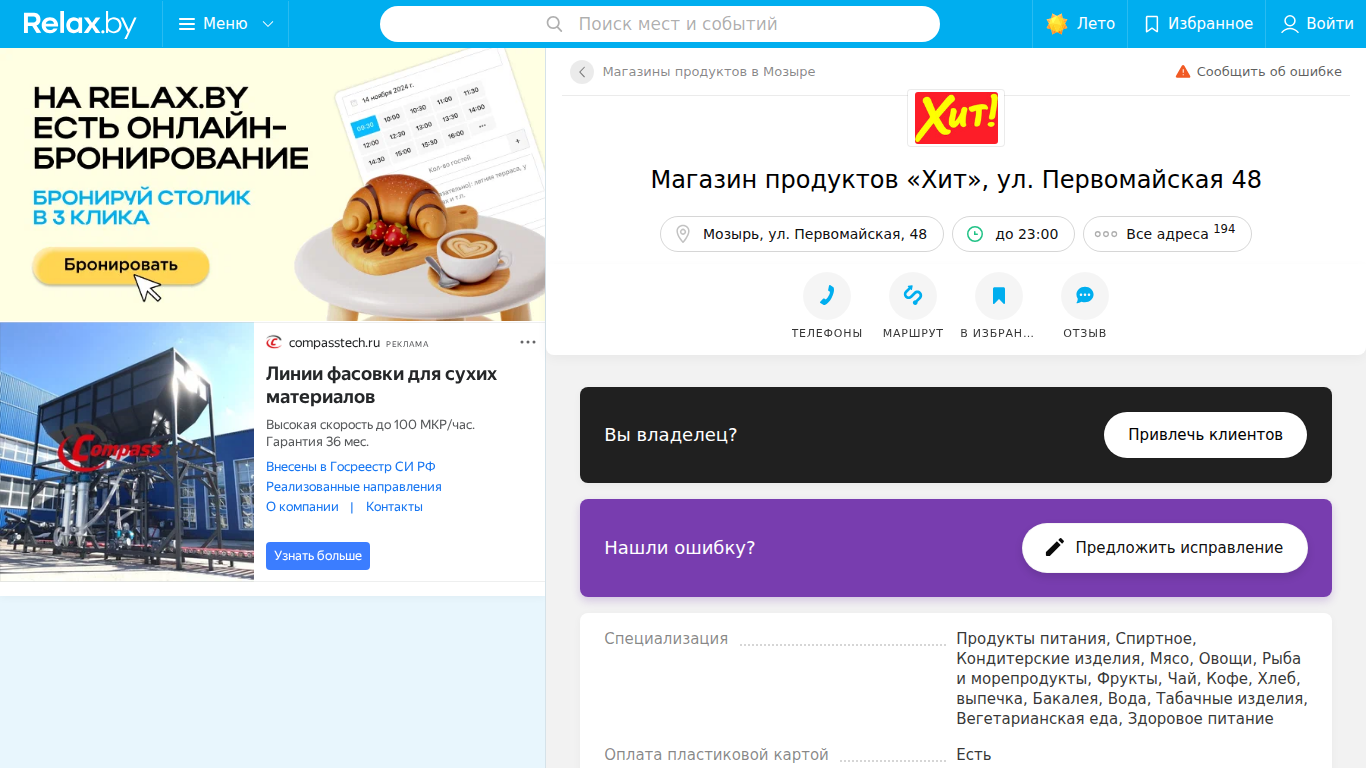
Task: Click the Нашли ошибку? text
Action: [x=680, y=548]
